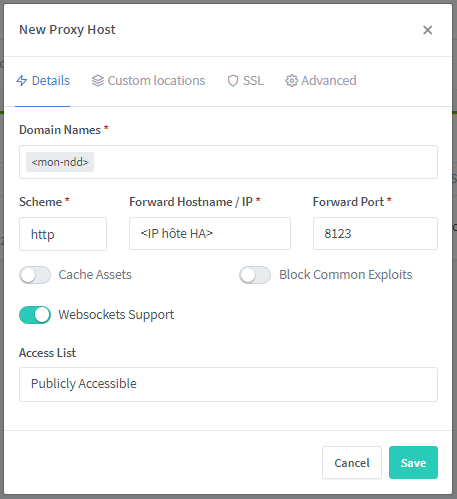
Task: Click the lightning bolt Details icon
Action: pyautogui.click(x=22, y=81)
